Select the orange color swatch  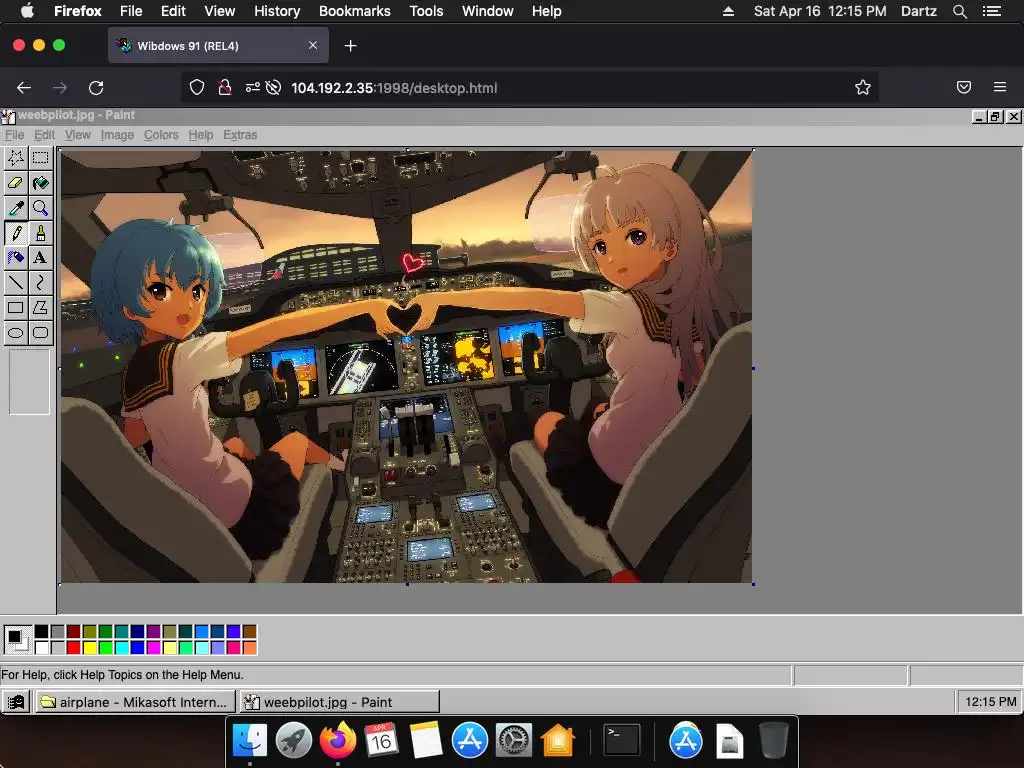click(x=249, y=648)
